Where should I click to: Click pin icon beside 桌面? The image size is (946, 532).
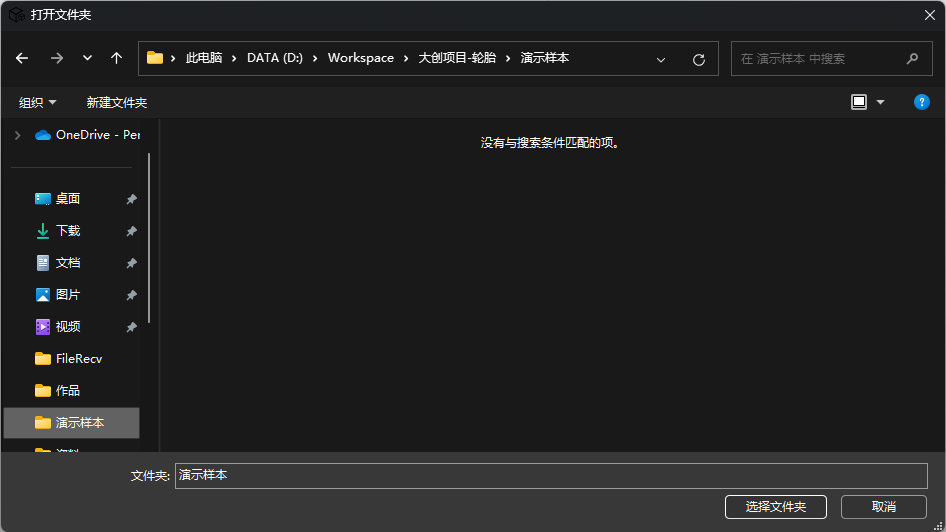131,199
